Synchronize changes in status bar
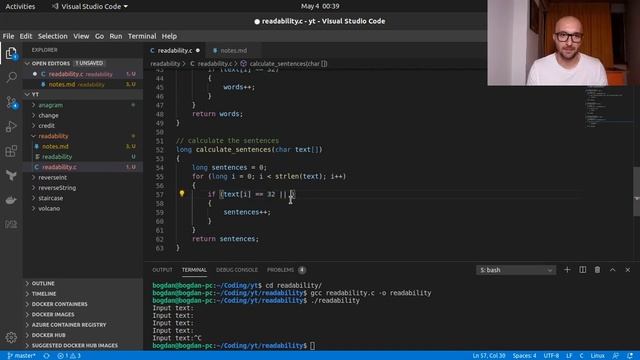This screenshot has height=360, width=640. point(47,356)
